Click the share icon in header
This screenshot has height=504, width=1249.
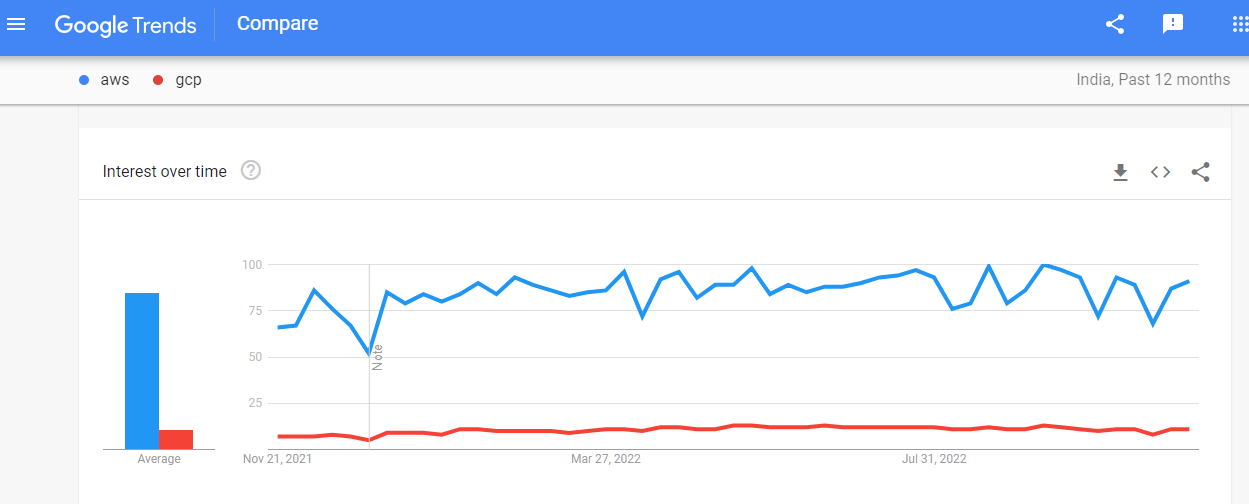1115,25
